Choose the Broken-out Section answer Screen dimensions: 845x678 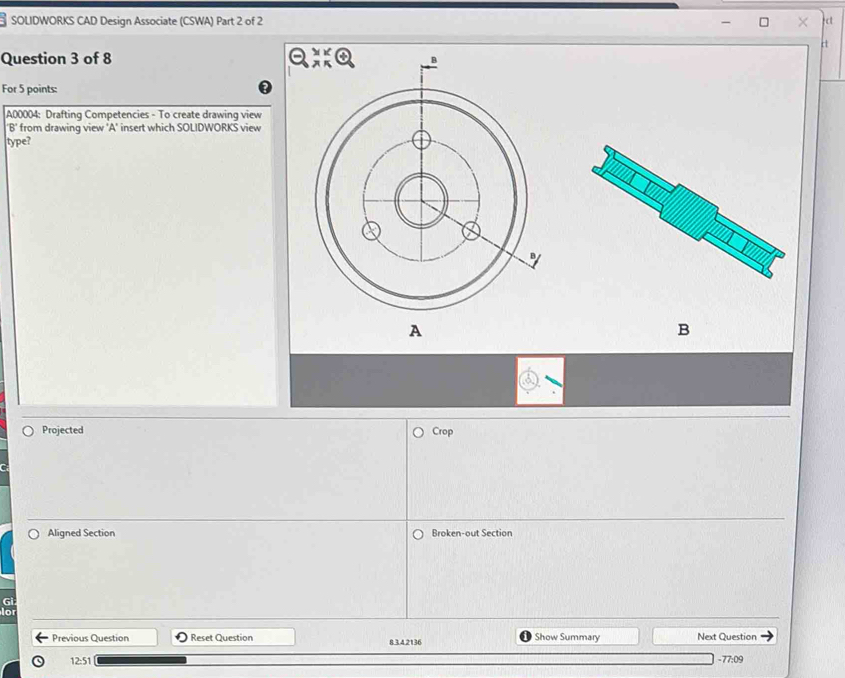(418, 534)
